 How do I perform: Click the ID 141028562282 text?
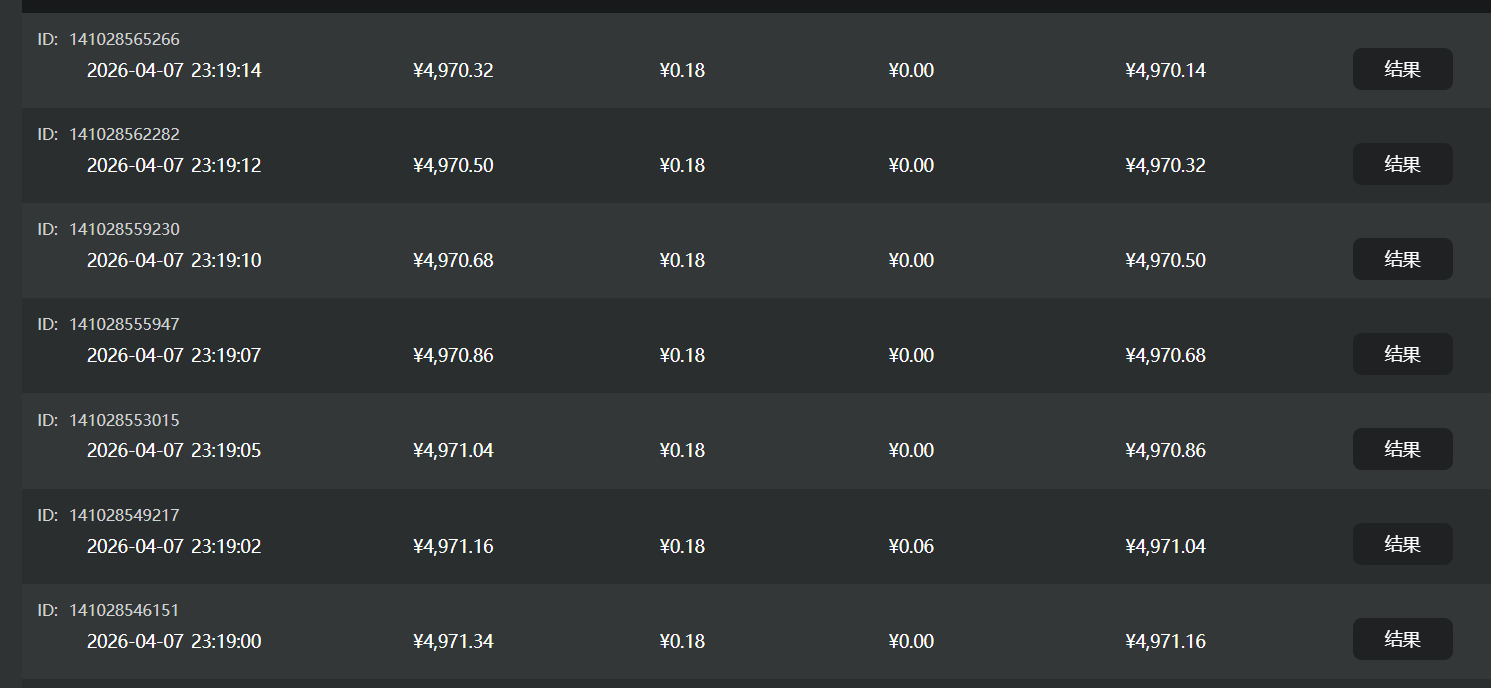pyautogui.click(x=124, y=134)
